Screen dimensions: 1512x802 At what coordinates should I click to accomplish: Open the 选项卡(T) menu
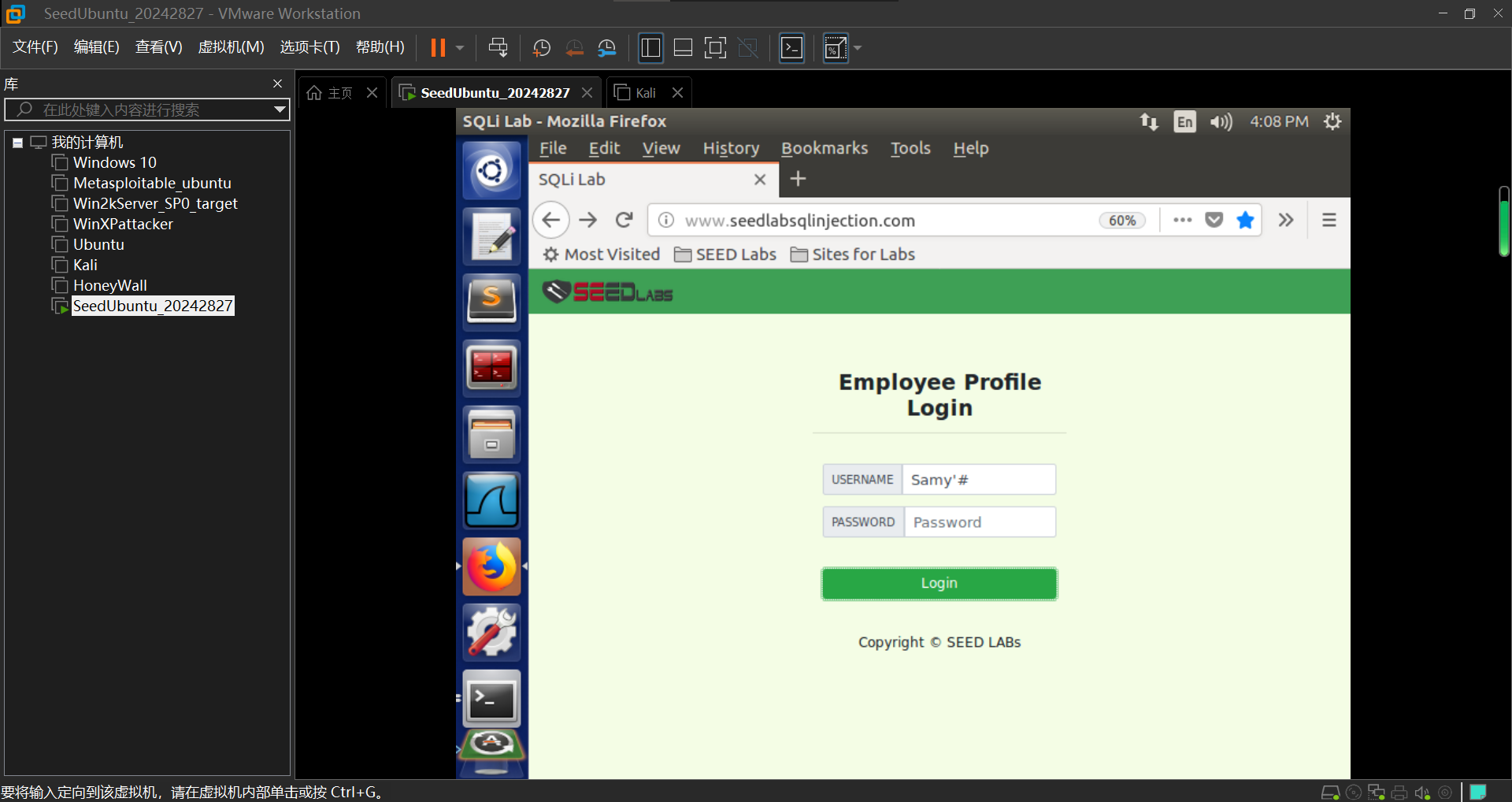(x=310, y=47)
